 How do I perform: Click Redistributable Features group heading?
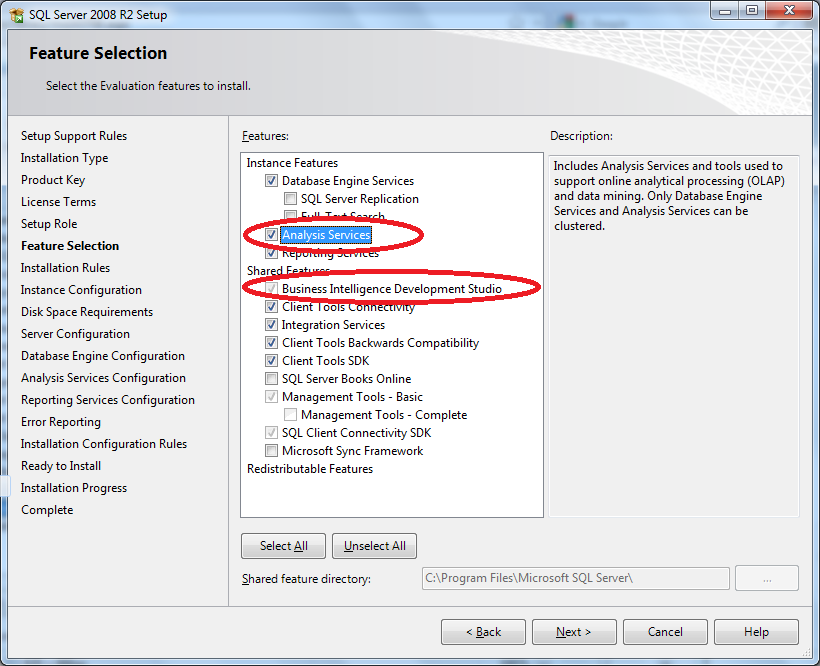pyautogui.click(x=310, y=469)
